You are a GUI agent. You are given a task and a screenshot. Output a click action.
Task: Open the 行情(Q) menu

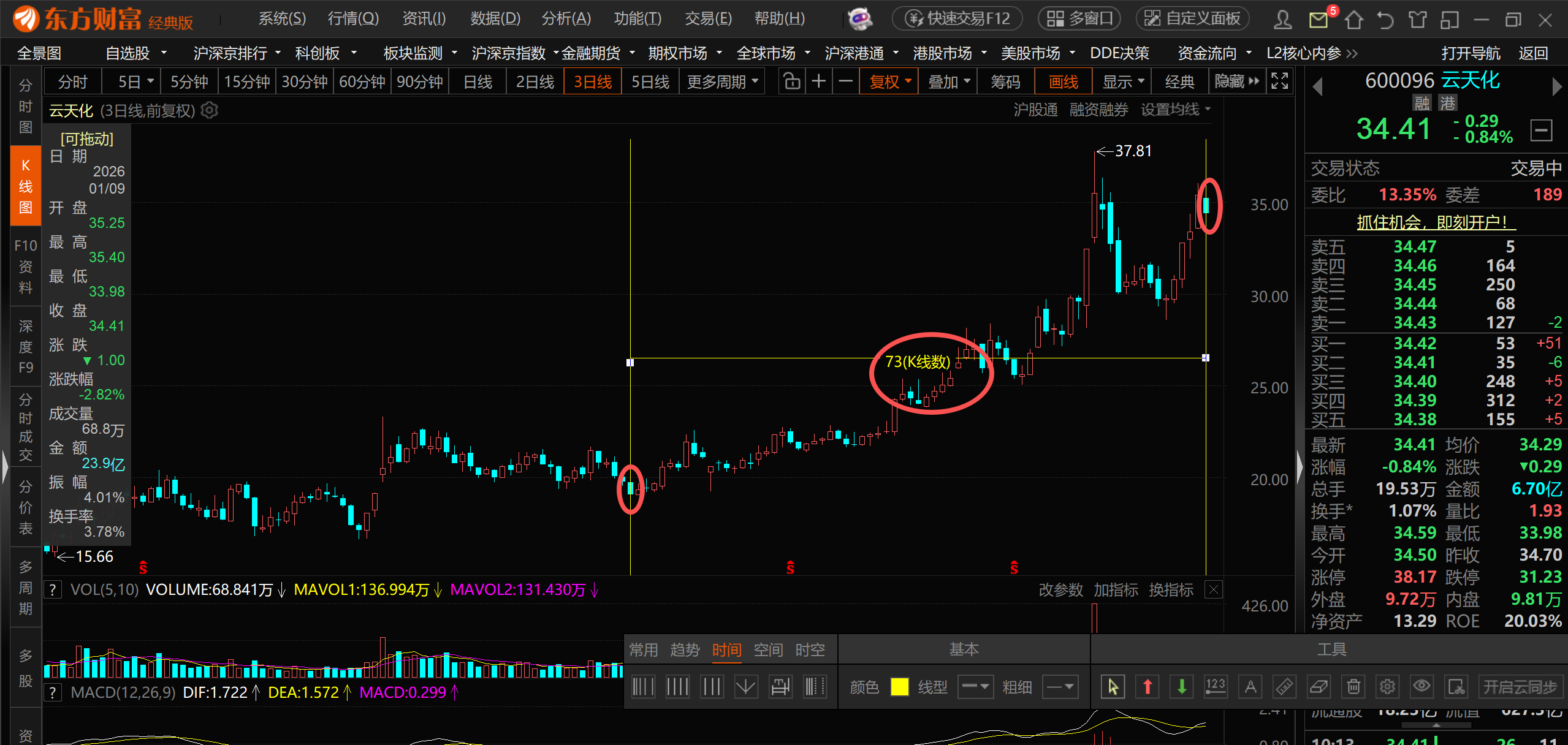pos(353,18)
